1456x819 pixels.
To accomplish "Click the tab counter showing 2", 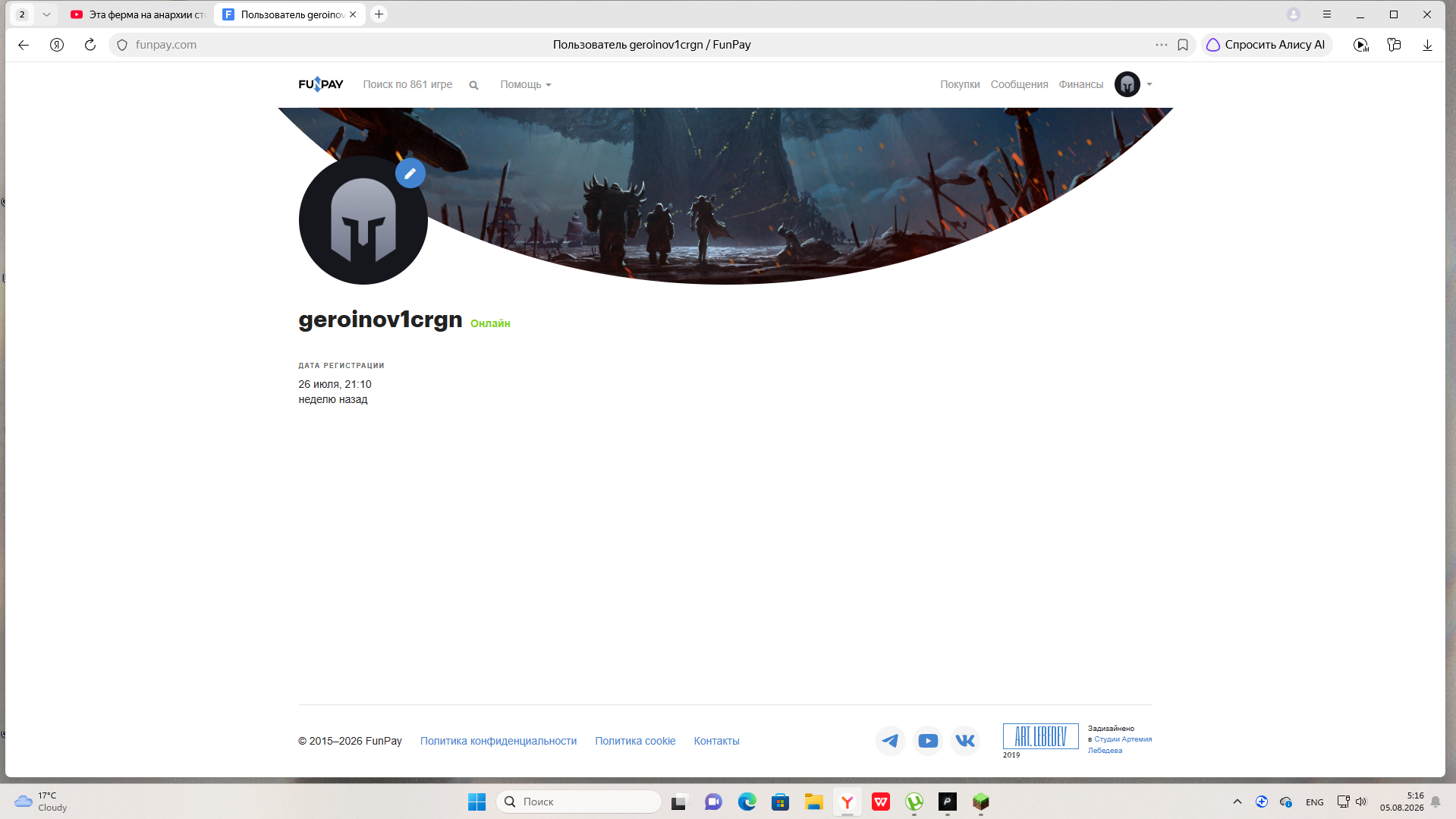I will [22, 14].
